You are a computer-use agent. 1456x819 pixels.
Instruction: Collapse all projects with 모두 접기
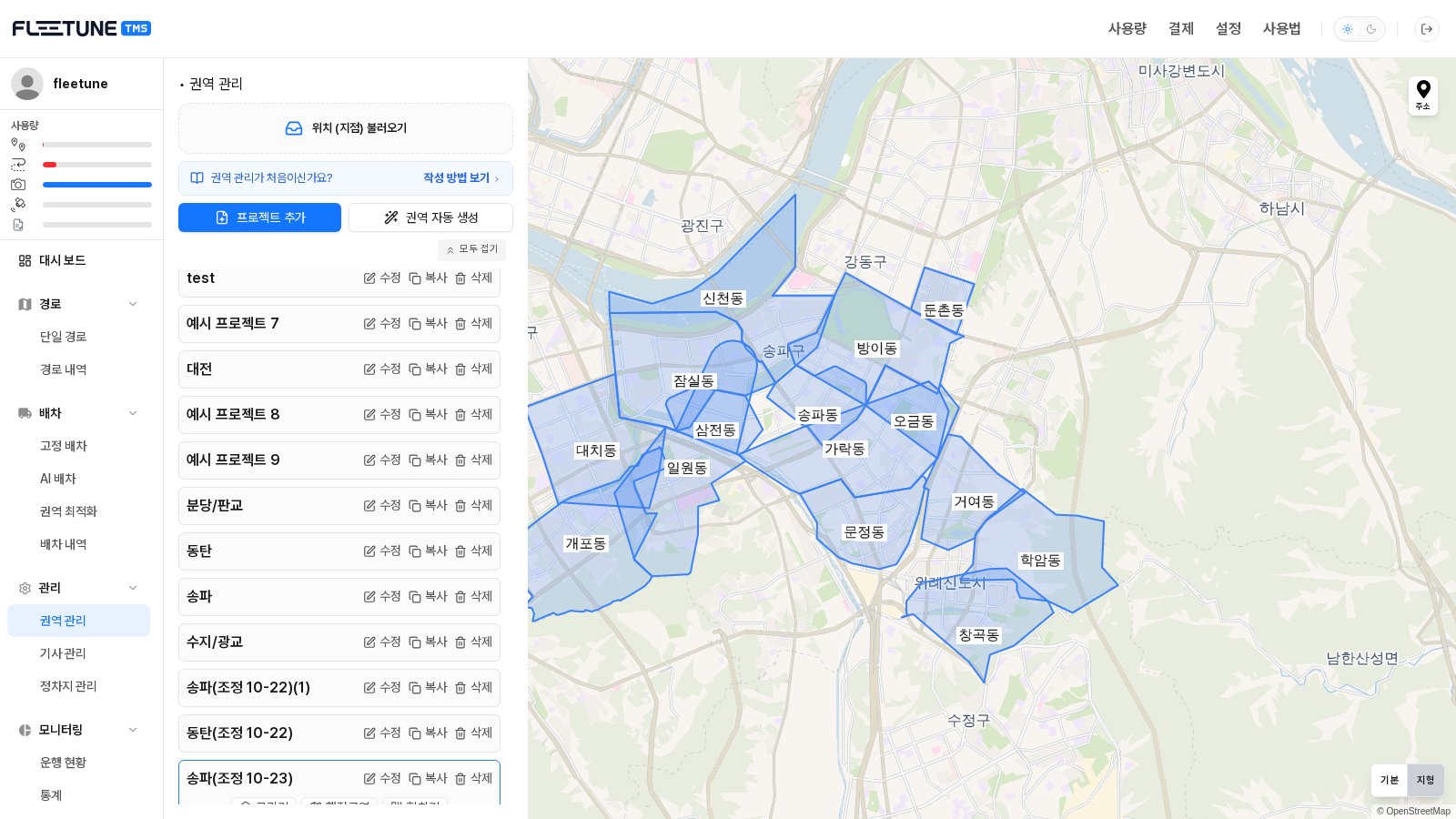click(x=471, y=249)
